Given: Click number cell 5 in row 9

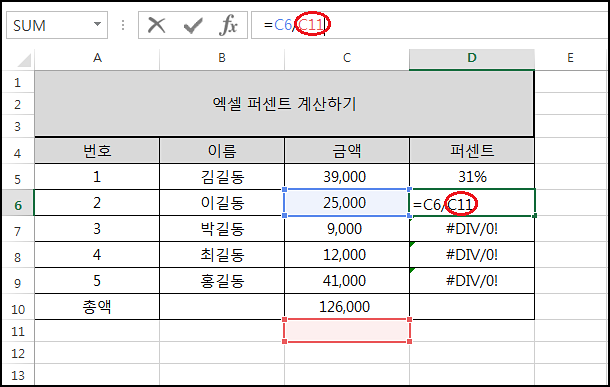Looking at the screenshot, I should (97, 280).
